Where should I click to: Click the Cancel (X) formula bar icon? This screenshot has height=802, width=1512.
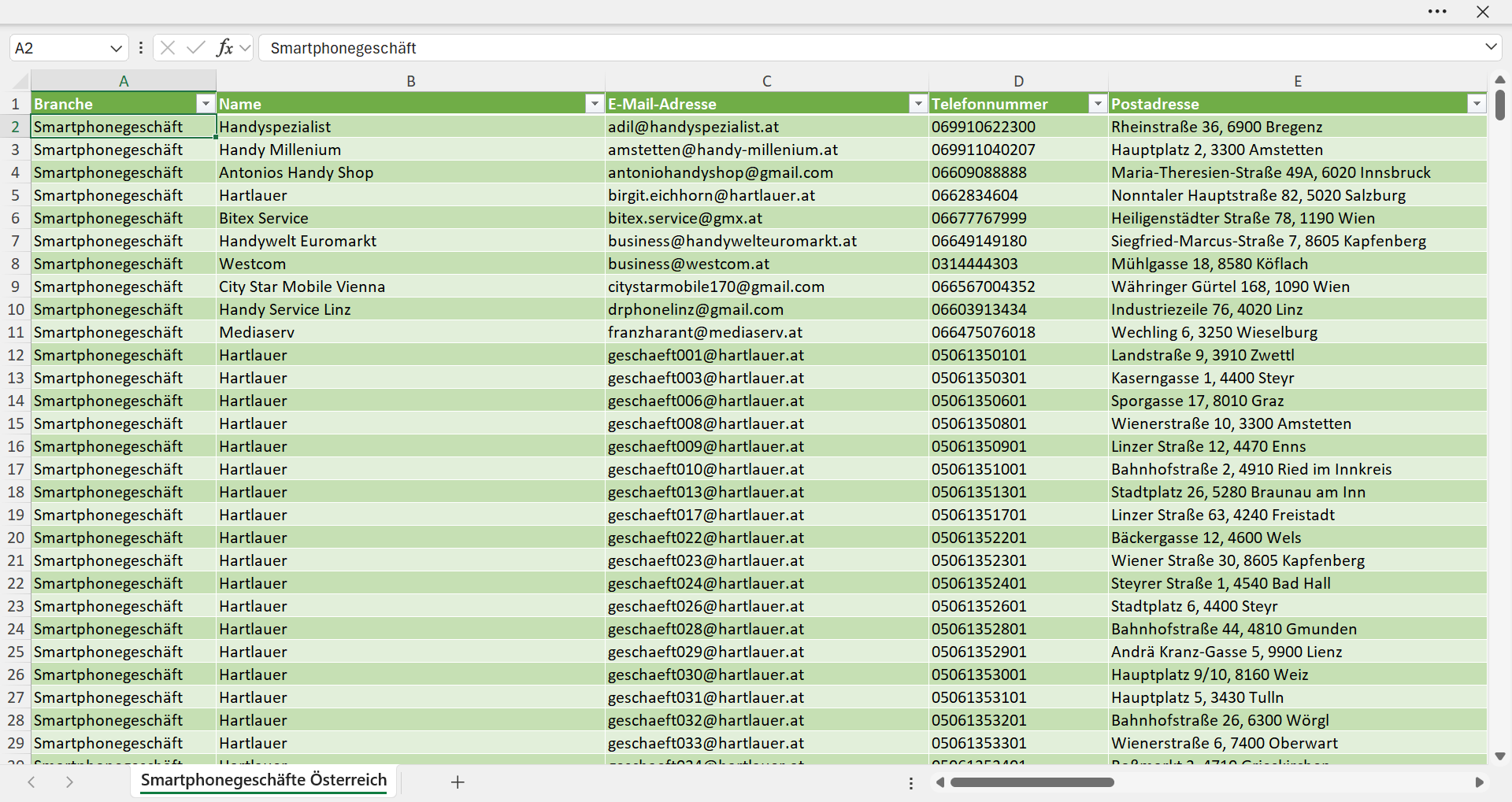pyautogui.click(x=168, y=48)
